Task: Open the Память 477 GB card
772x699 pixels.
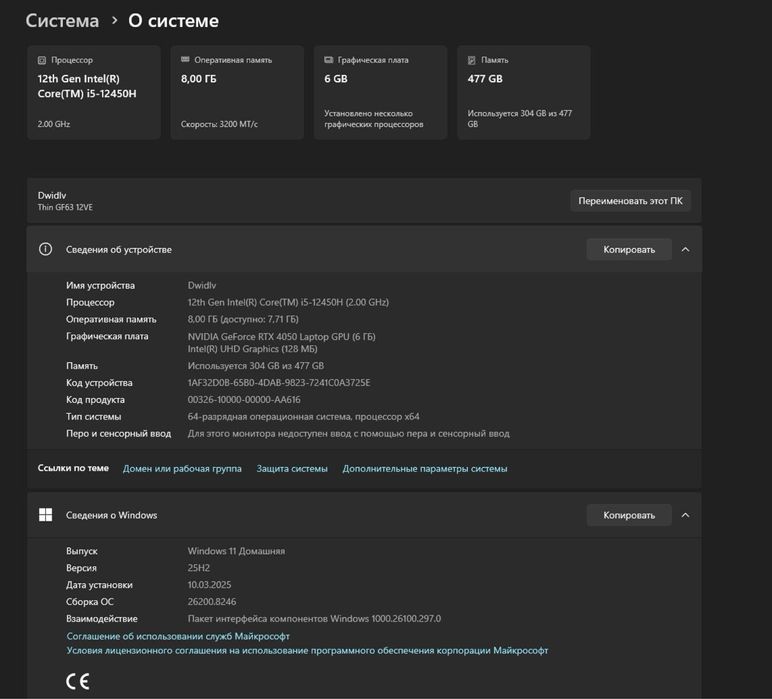Action: pyautogui.click(x=523, y=93)
